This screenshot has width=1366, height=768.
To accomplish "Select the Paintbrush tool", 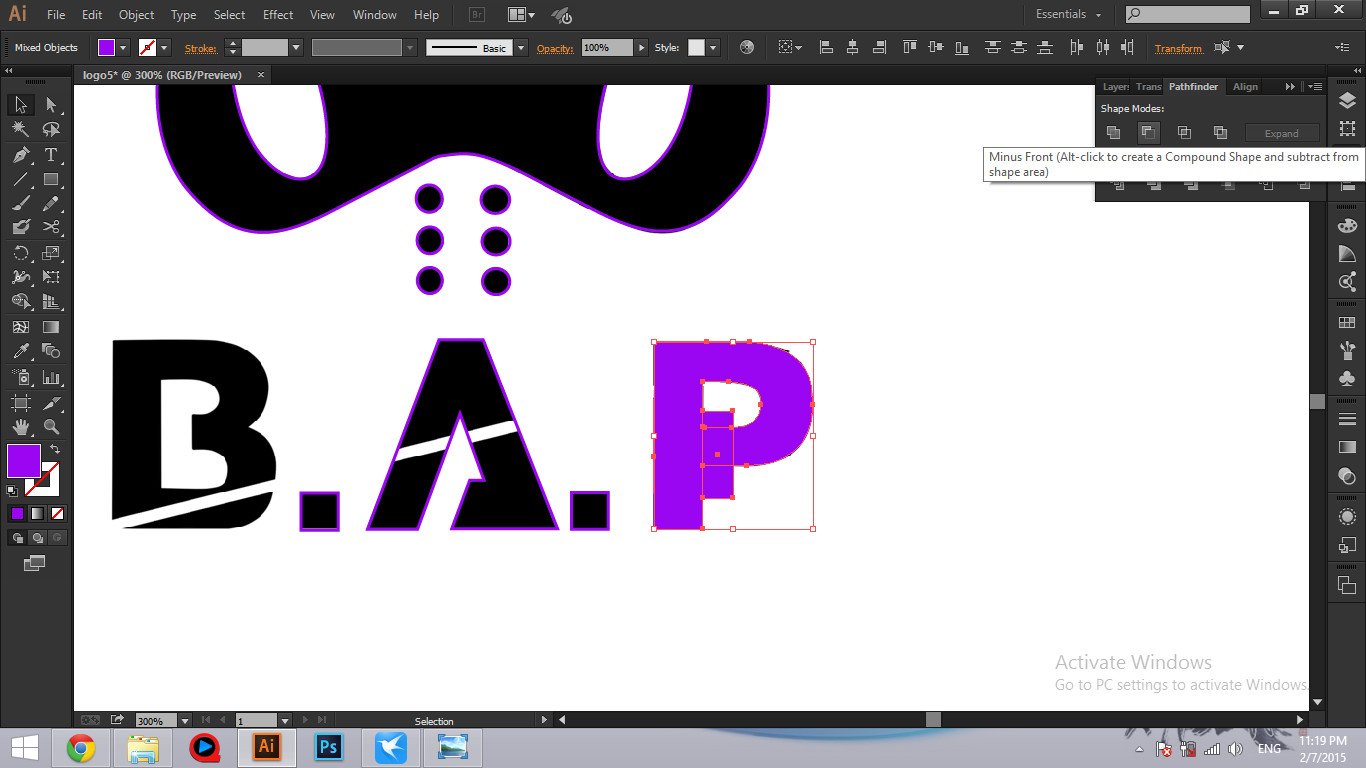I will pyautogui.click(x=21, y=203).
